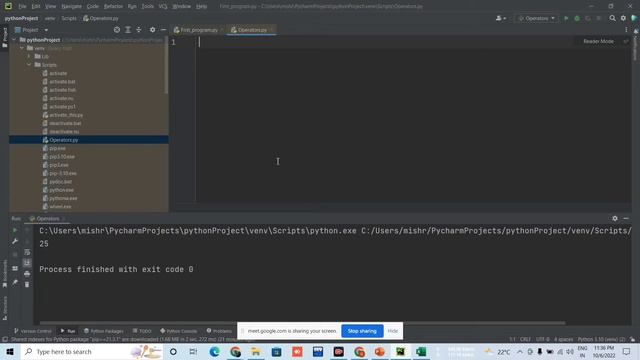Open the Edit menu
The height and width of the screenshot is (360, 640).
[36, 7]
